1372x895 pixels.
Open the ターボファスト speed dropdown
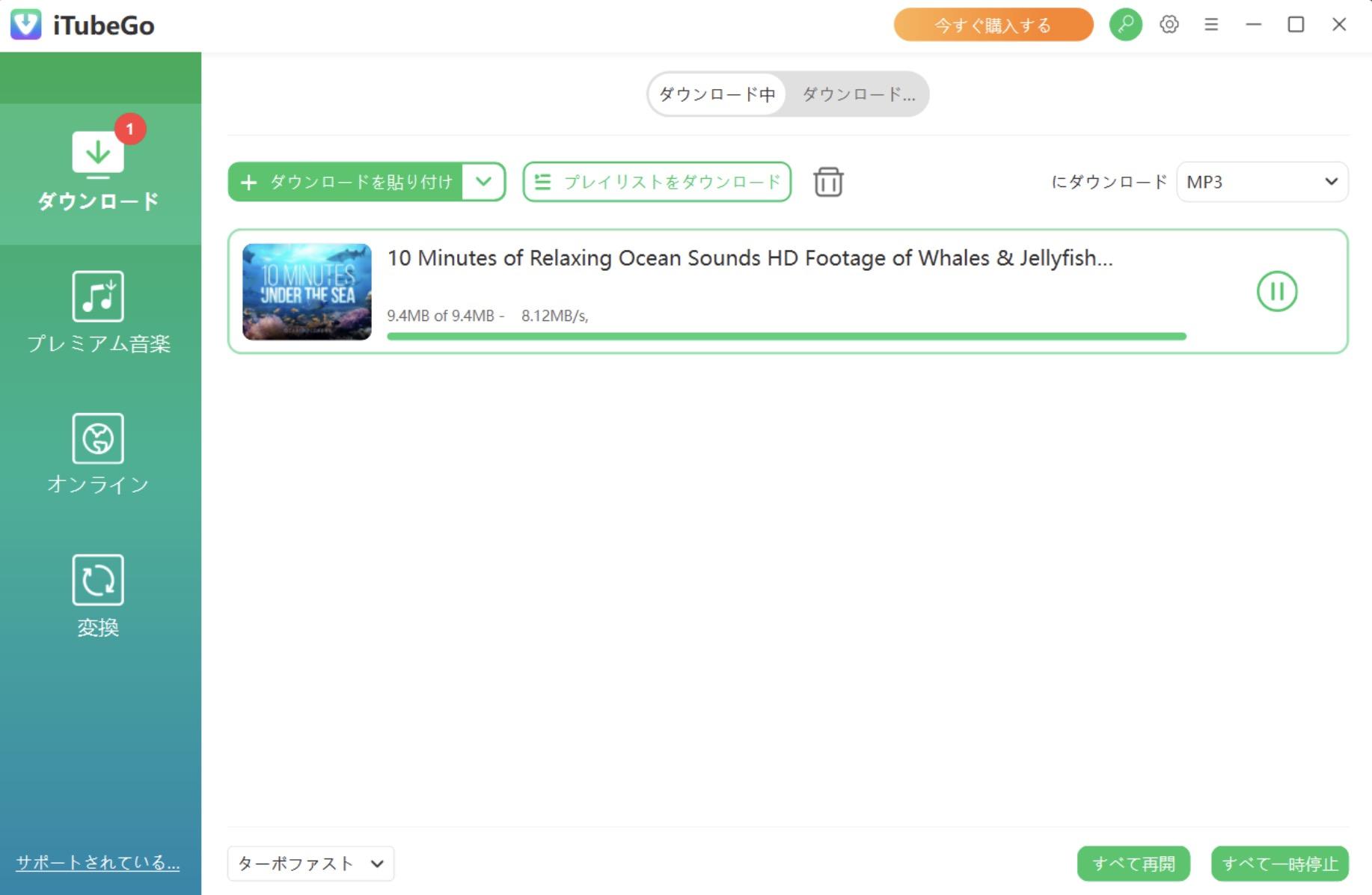pyautogui.click(x=310, y=864)
